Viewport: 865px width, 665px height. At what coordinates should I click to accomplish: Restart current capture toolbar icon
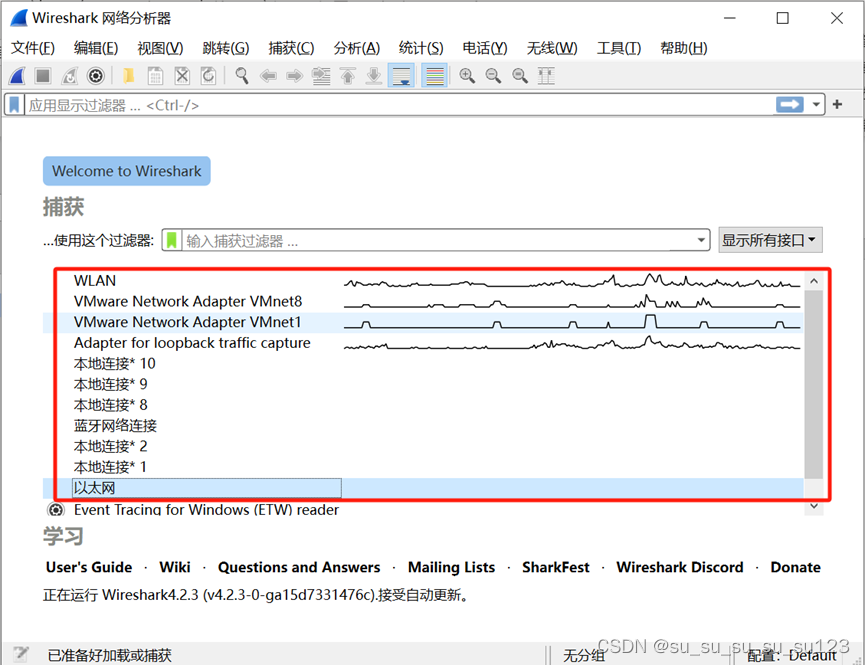coord(70,76)
